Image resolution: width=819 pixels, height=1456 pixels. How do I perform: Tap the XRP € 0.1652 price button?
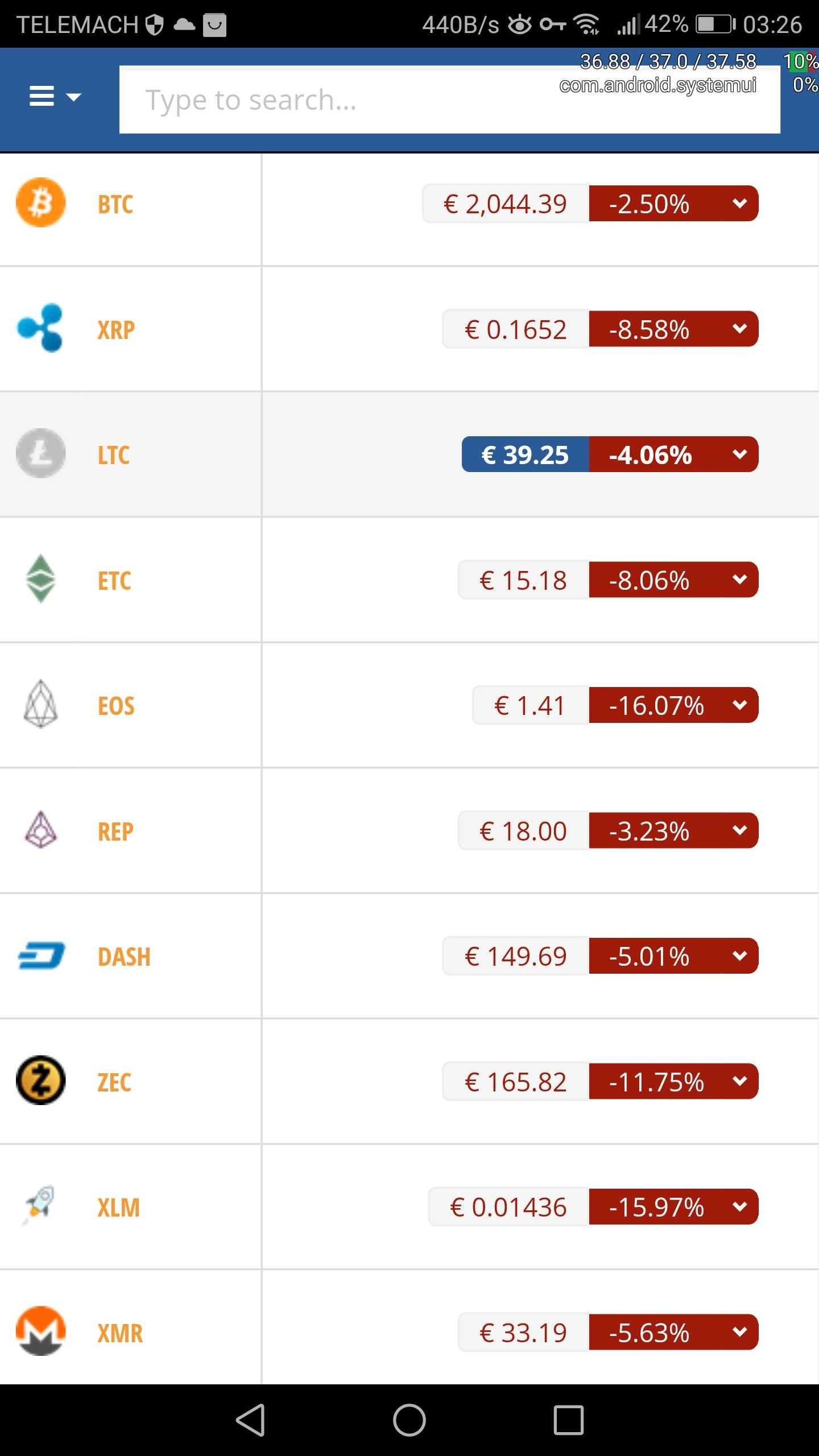515,329
